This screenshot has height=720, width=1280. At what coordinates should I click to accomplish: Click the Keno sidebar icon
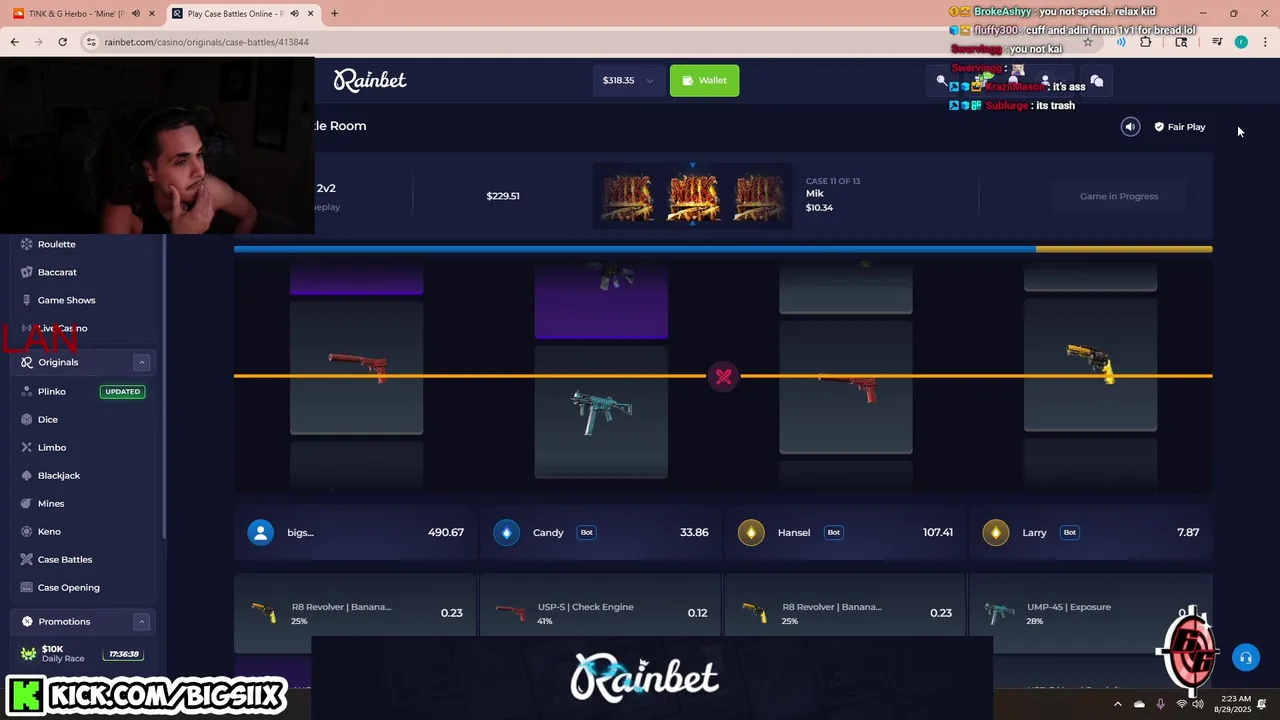tap(27, 531)
